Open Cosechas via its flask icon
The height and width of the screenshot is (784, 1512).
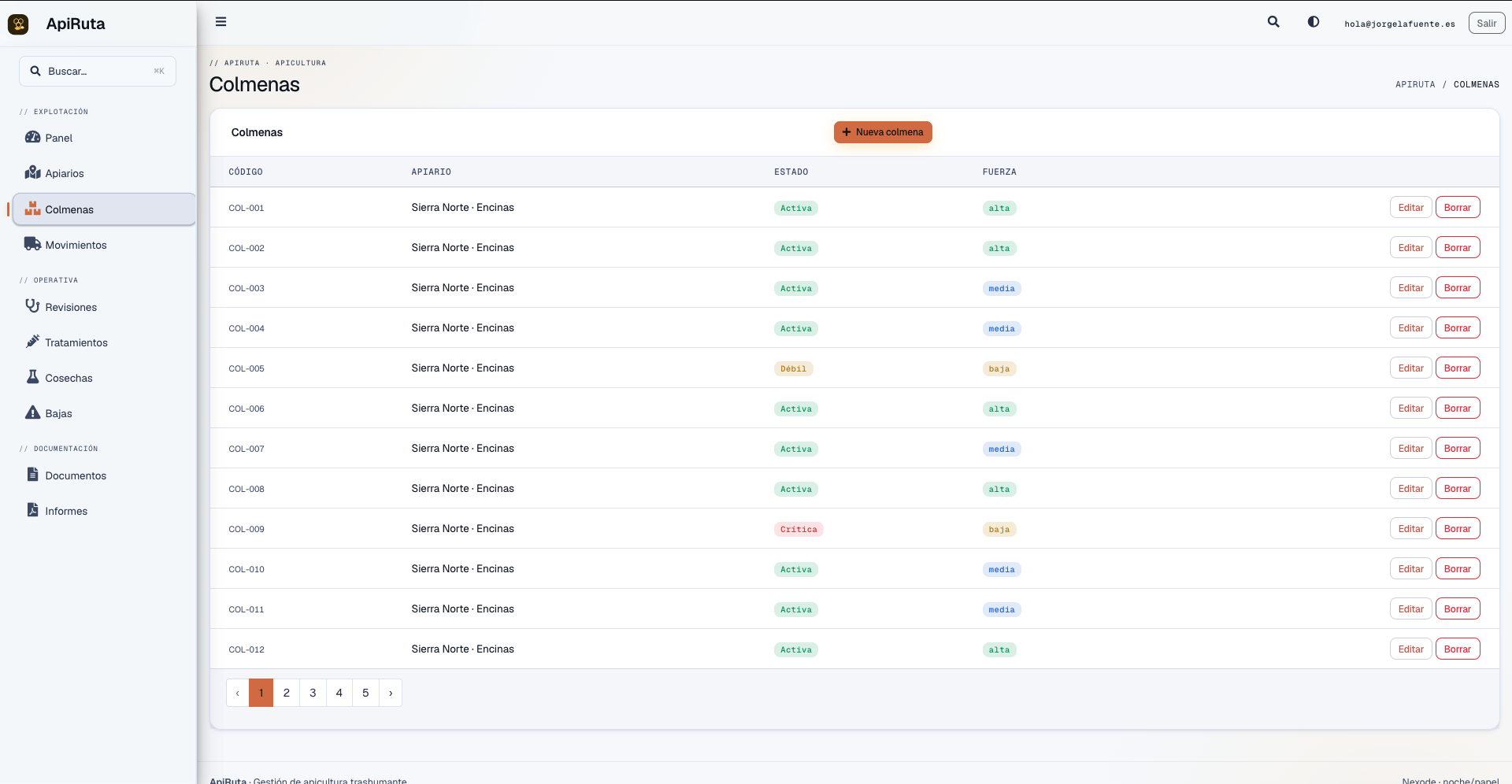[32, 377]
